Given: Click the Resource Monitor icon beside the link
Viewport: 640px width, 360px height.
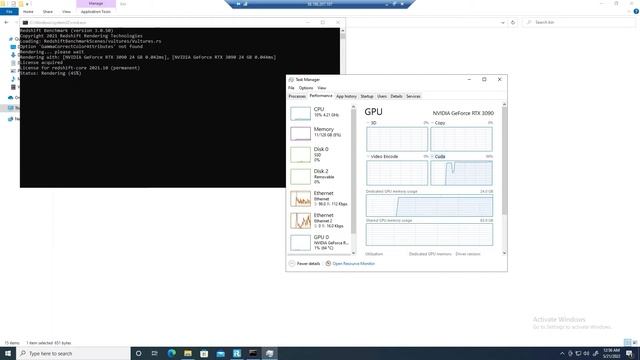Looking at the screenshot, I should click(328, 264).
